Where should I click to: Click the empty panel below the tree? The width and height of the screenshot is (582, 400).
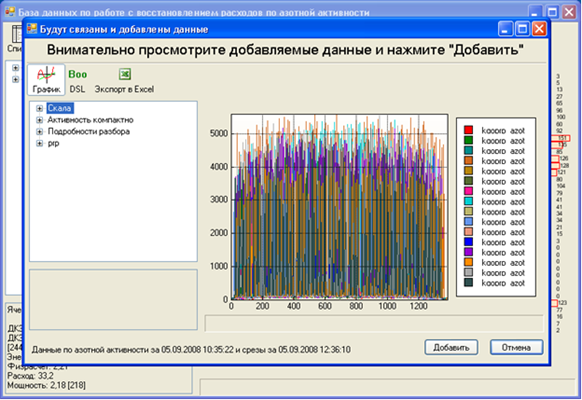113,299
